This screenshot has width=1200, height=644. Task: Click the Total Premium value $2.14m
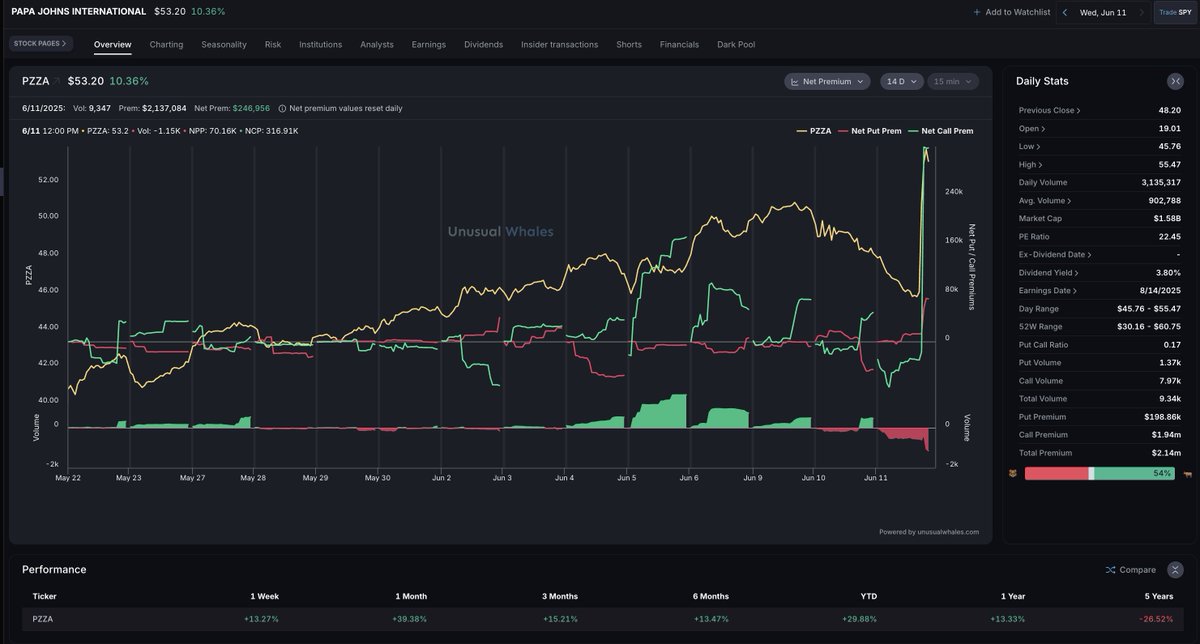(x=1167, y=452)
